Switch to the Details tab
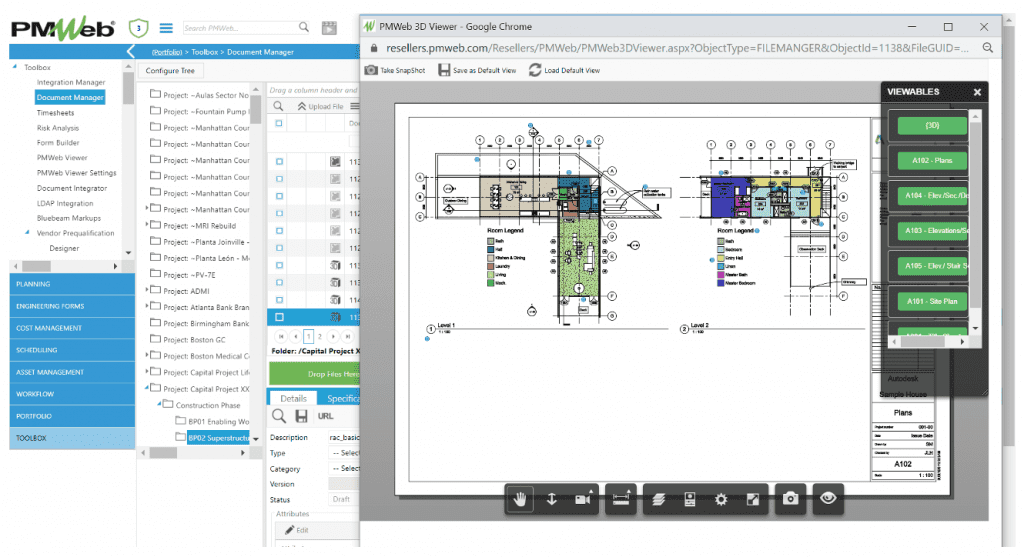Screen dimensions: 1024x557 293,398
